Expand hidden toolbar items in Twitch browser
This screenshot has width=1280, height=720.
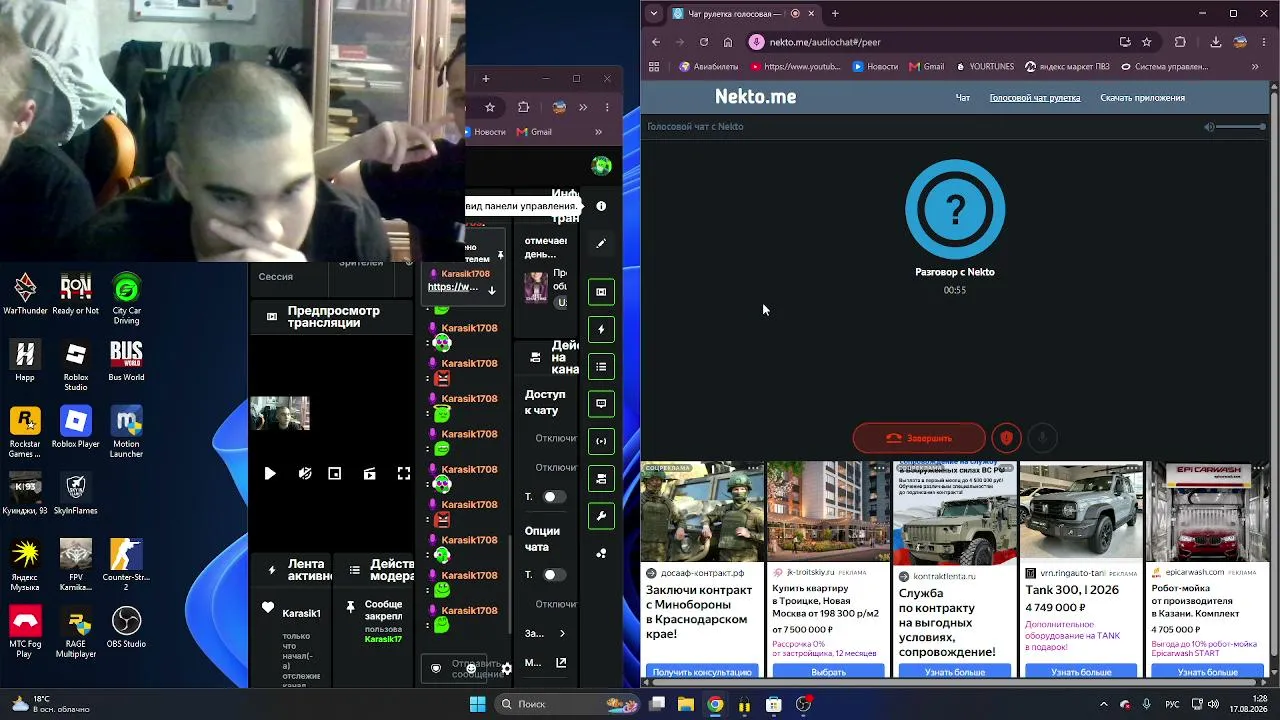[583, 107]
